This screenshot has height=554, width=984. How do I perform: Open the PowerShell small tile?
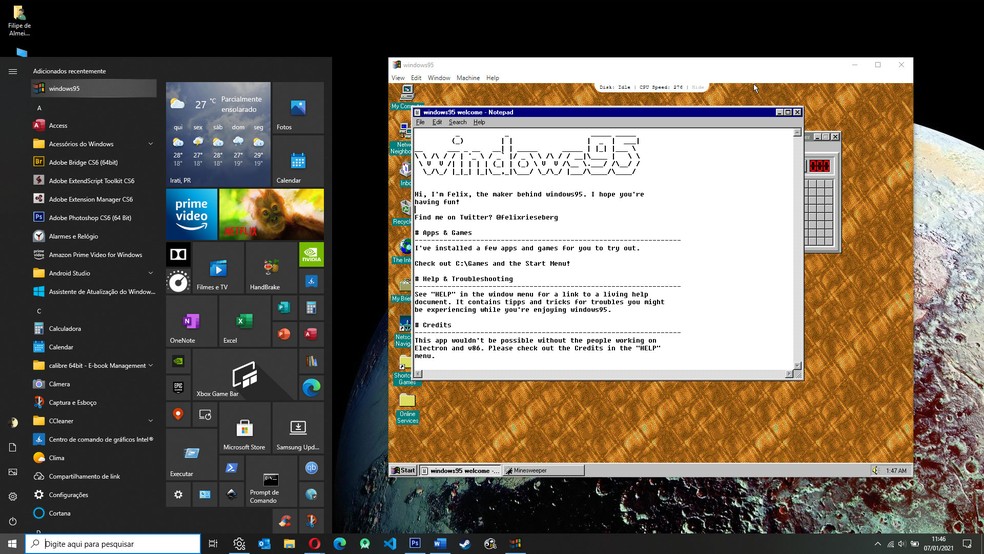[x=231, y=467]
